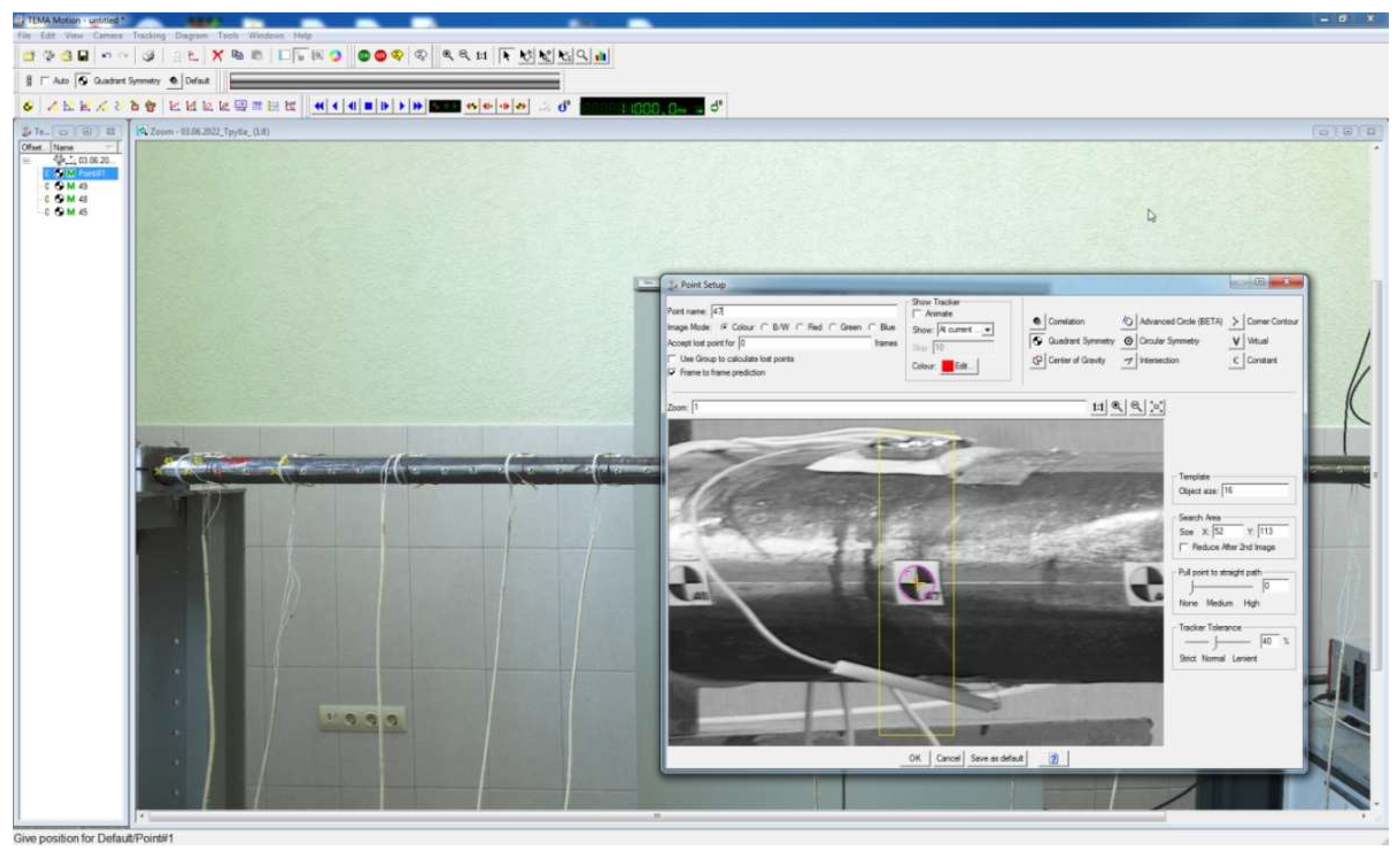Enable the Animate checkbox under Show Tracker
Screen dimensions: 1400x859
click(917, 314)
